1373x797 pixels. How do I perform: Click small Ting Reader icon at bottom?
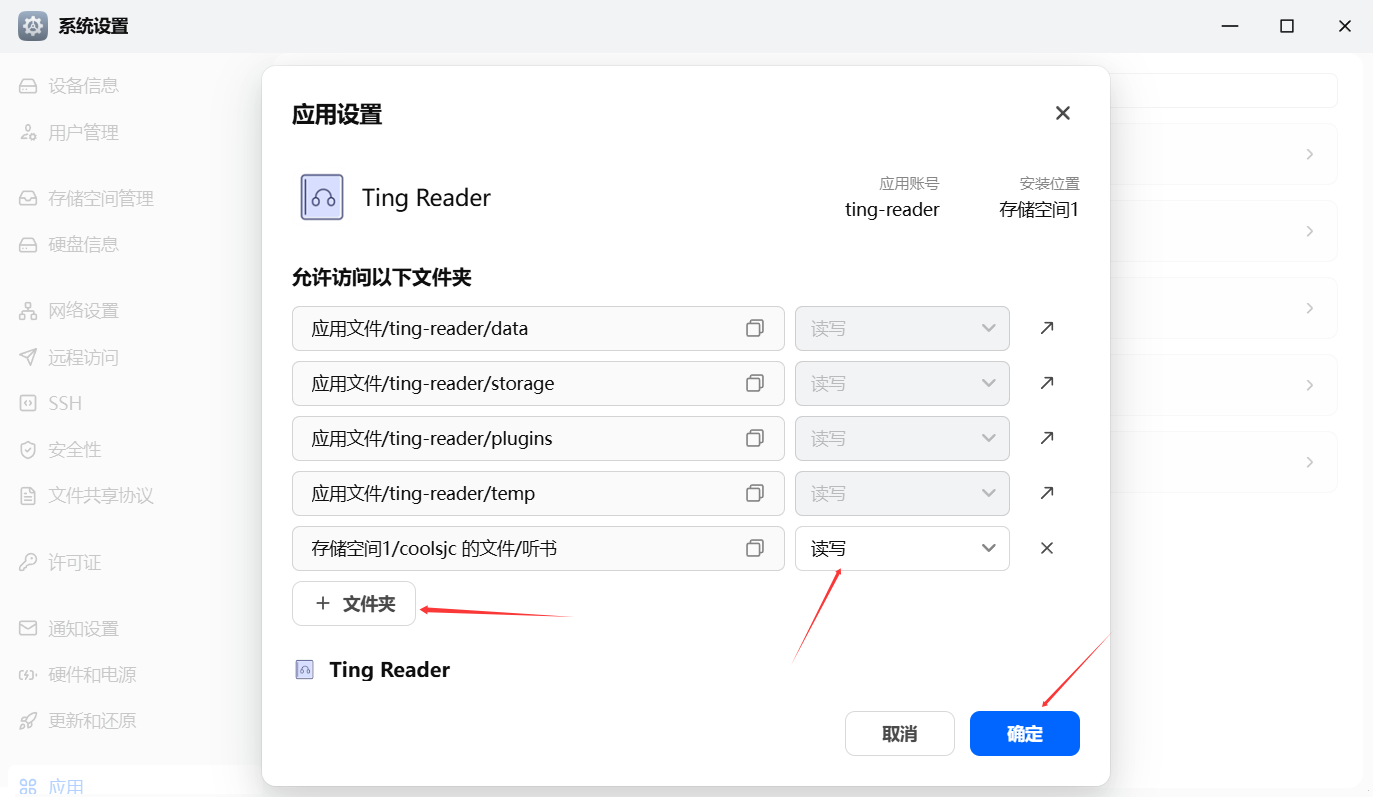pyautogui.click(x=305, y=670)
